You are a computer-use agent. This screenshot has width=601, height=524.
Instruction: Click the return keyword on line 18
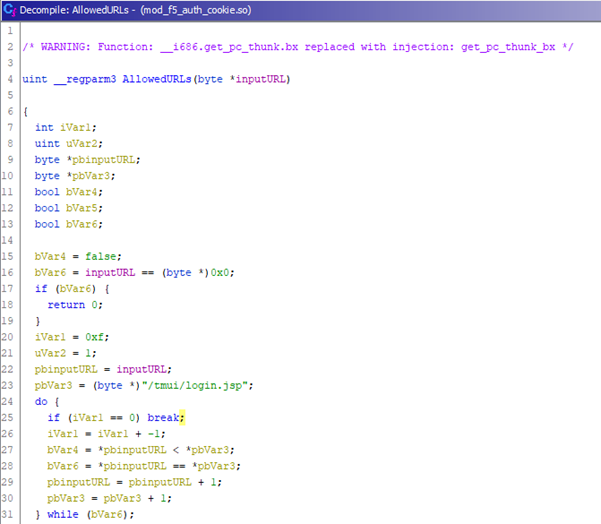(x=66, y=306)
